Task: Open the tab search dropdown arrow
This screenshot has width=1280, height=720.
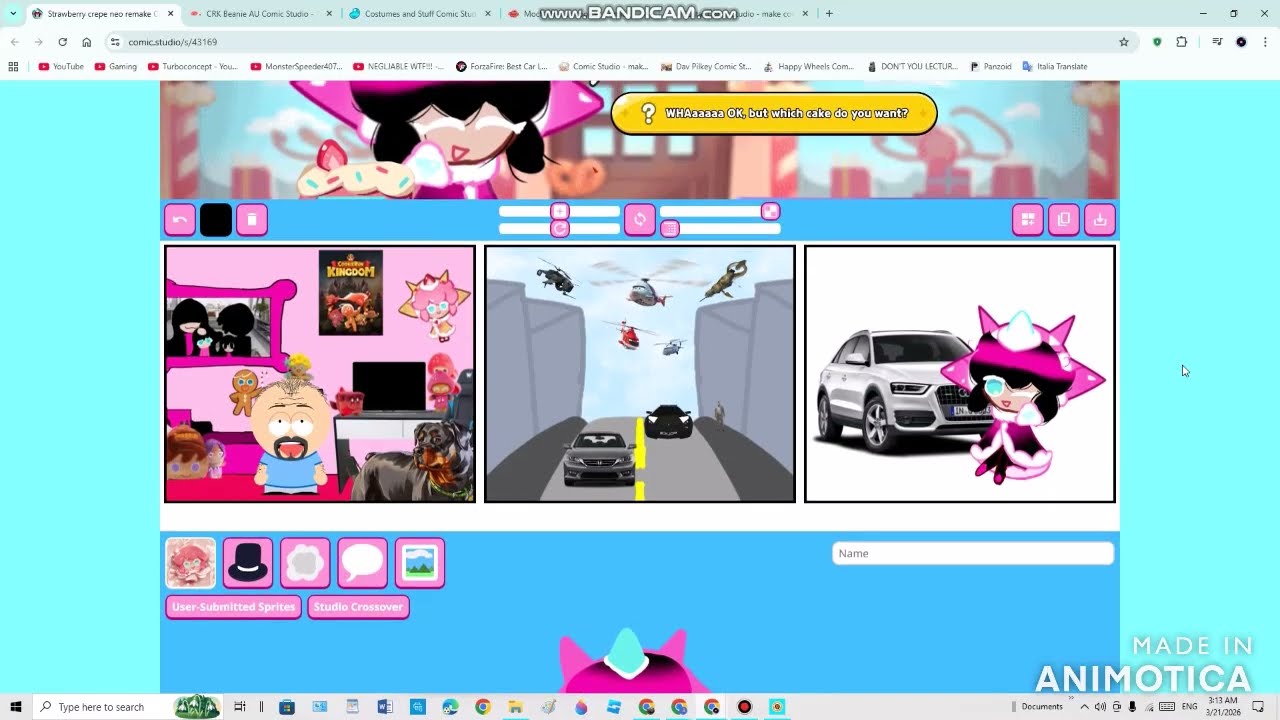Action: tap(13, 14)
